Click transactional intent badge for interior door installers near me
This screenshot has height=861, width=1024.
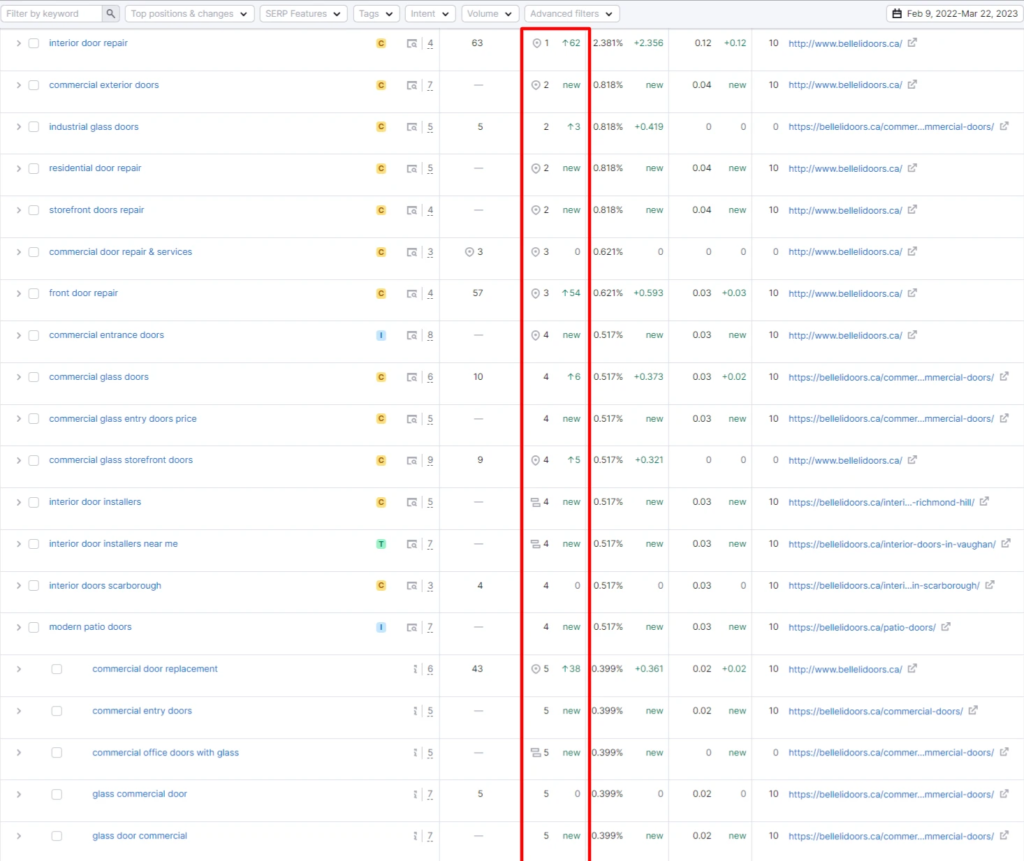380,544
